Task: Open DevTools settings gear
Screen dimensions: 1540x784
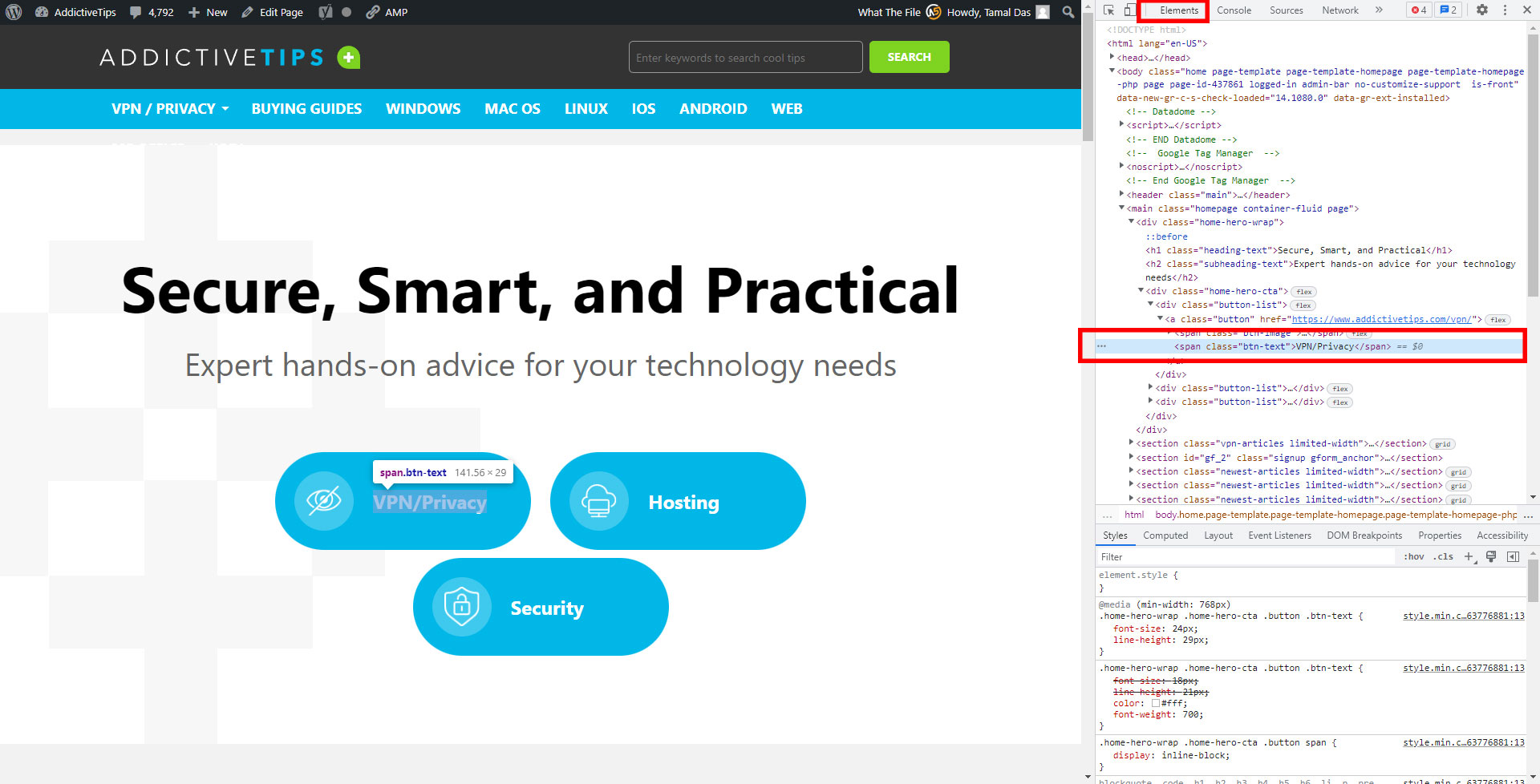Action: [1482, 10]
